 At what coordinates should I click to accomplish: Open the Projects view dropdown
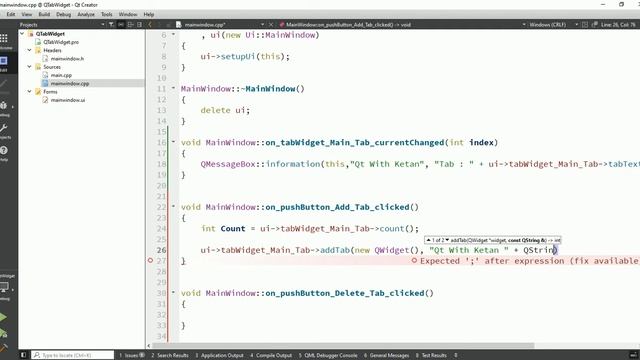pos(102,24)
